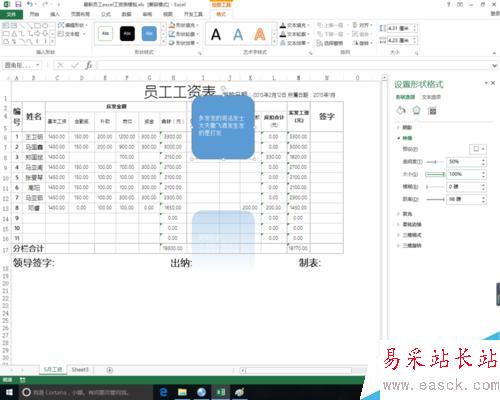Click the Save icon in the quick access toolbar
The width and height of the screenshot is (500, 400).
[18, 5]
